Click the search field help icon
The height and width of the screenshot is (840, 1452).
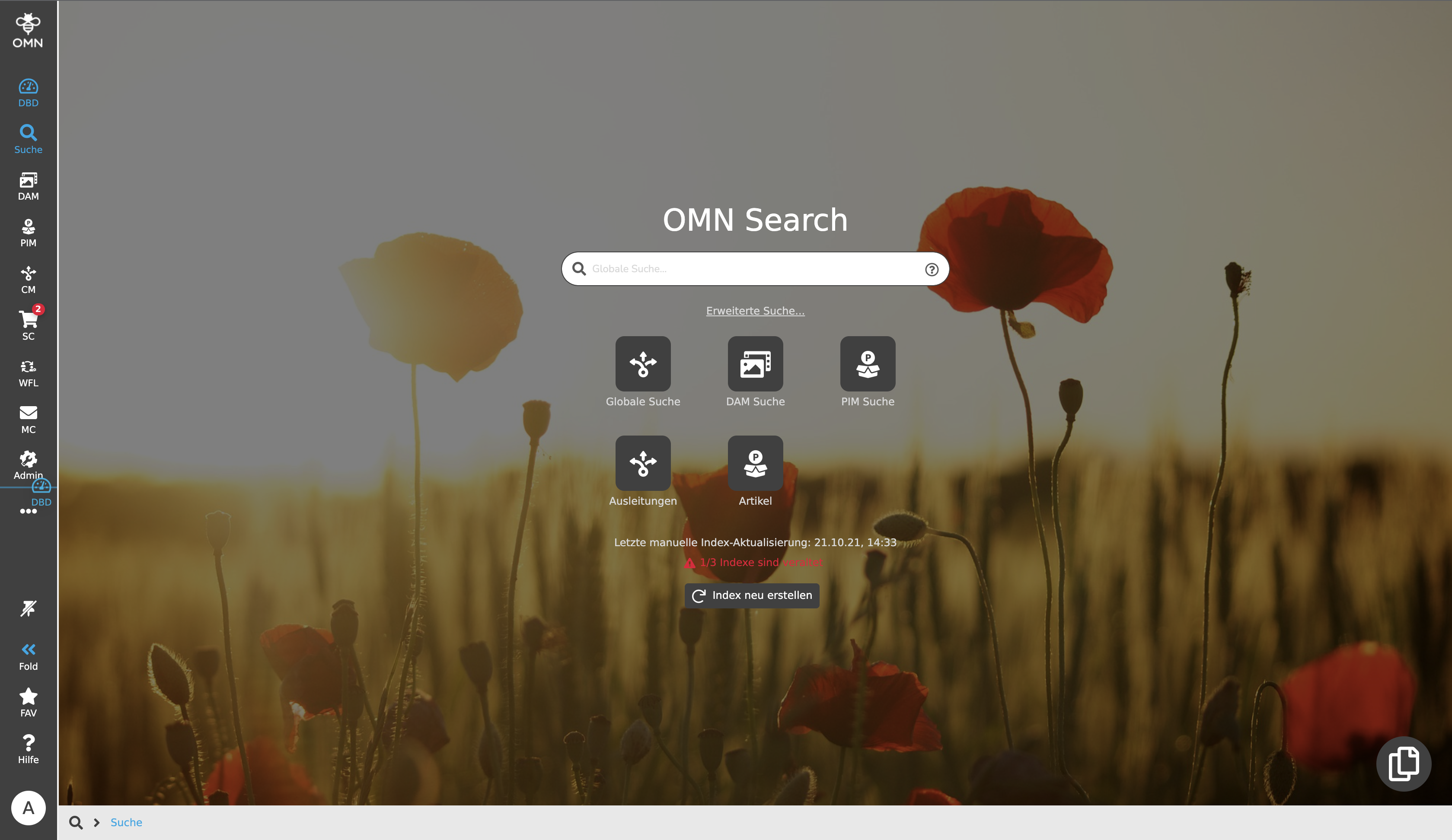(931, 269)
